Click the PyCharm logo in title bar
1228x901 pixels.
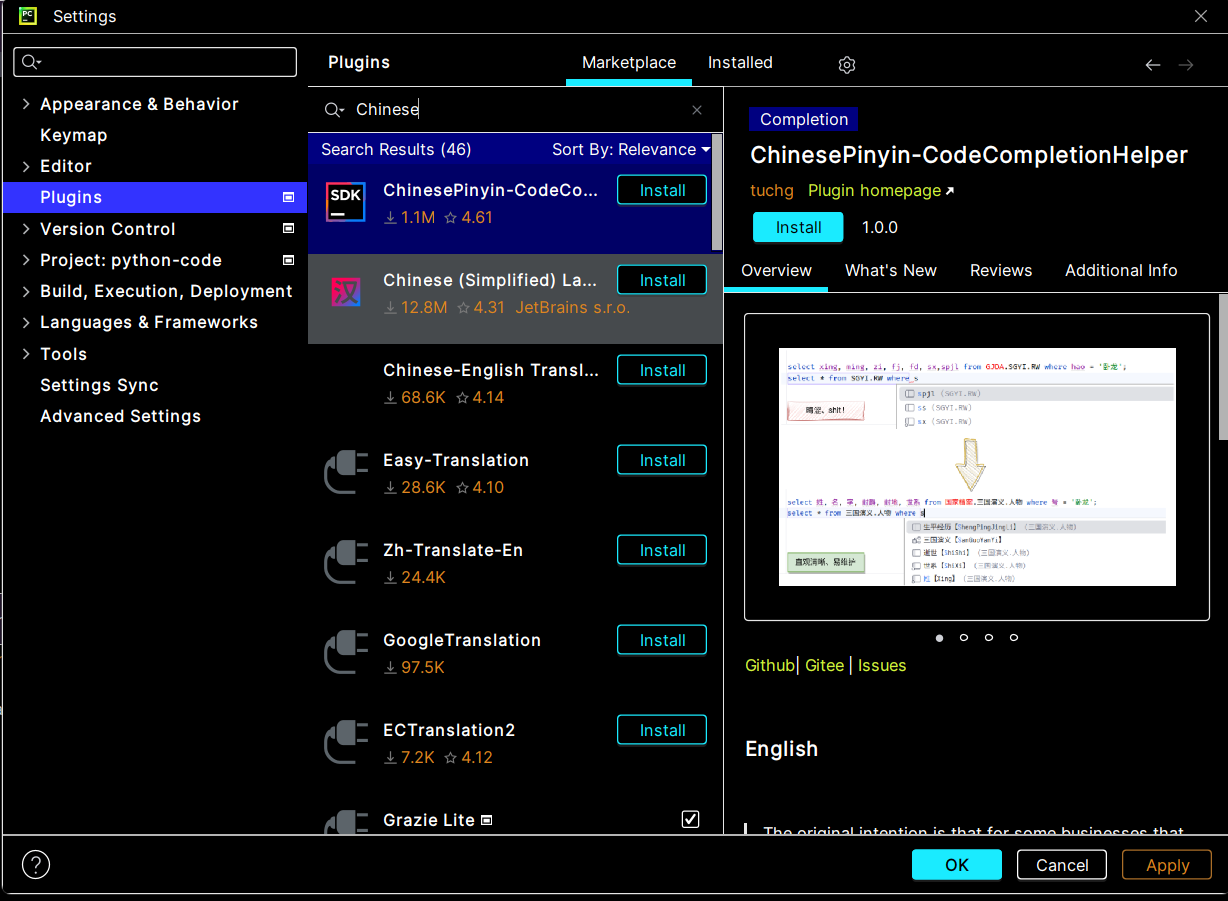28,15
